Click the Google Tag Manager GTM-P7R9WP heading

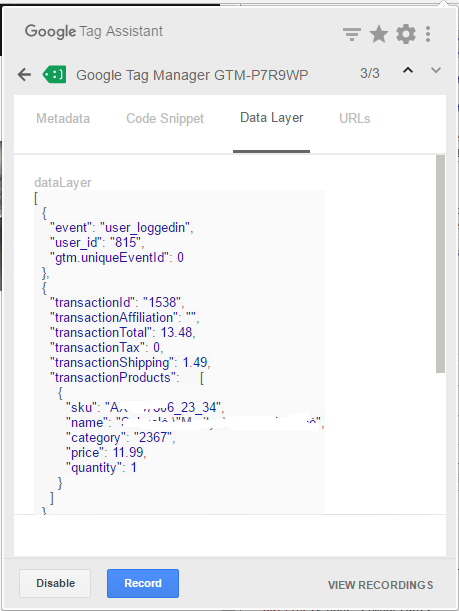click(192, 75)
